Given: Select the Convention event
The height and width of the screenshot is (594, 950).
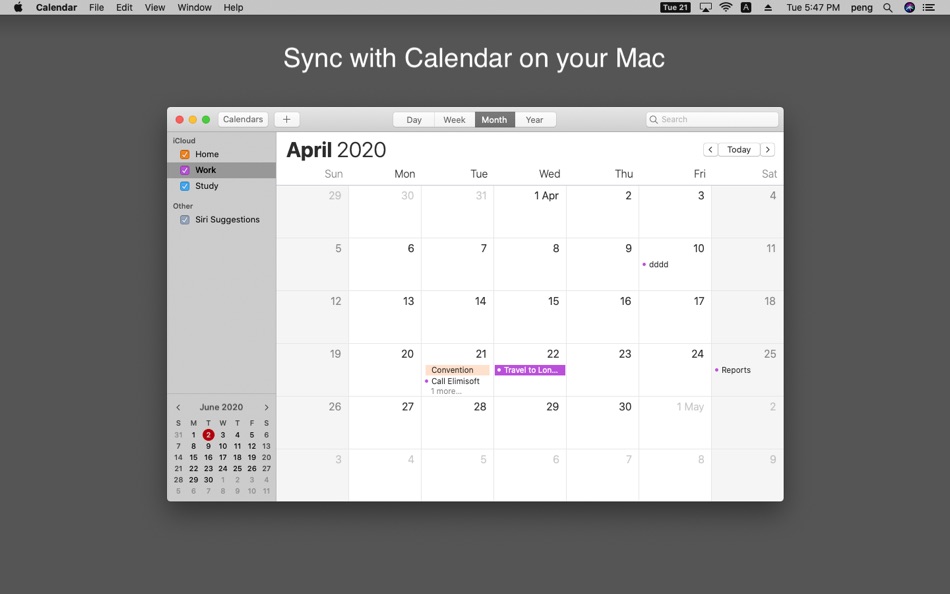Looking at the screenshot, I should (457, 370).
